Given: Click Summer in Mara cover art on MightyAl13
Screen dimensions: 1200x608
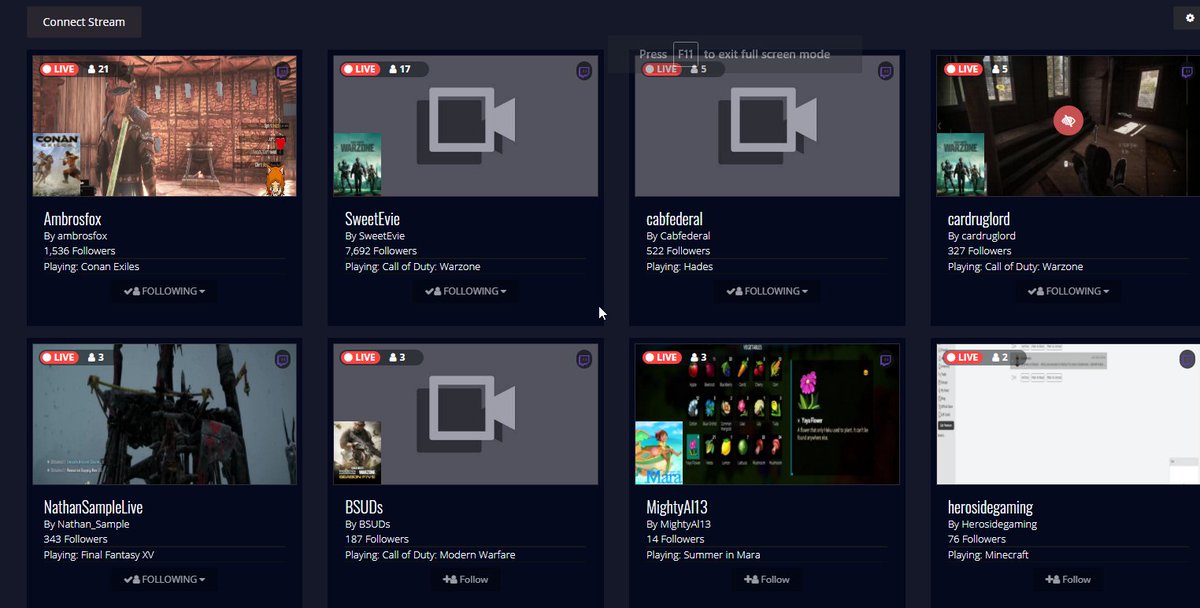Looking at the screenshot, I should pyautogui.click(x=659, y=453).
